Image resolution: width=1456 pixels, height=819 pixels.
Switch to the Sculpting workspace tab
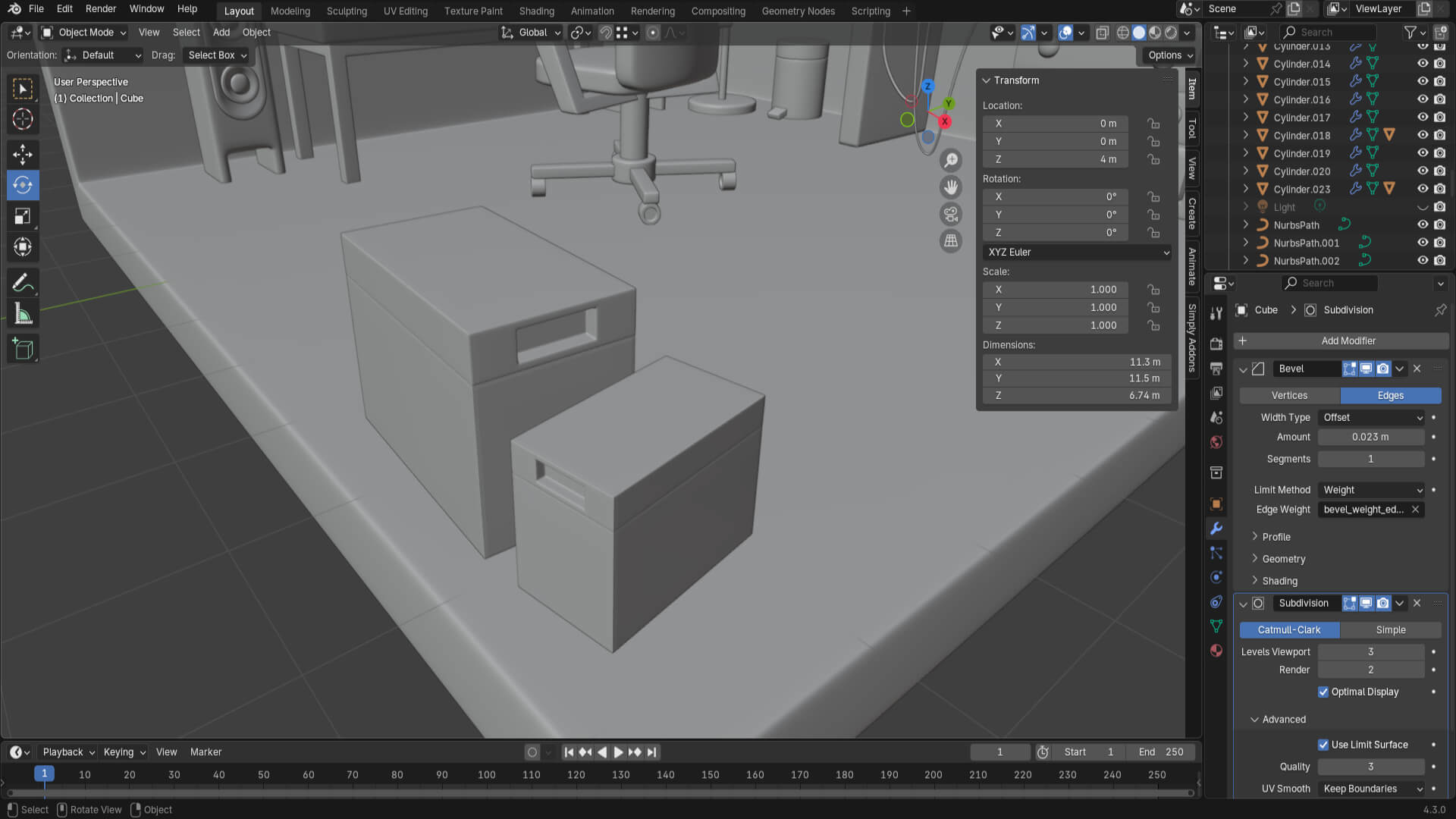347,11
